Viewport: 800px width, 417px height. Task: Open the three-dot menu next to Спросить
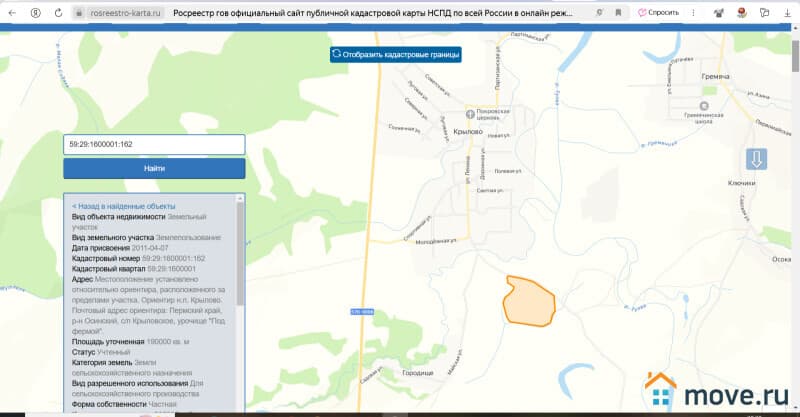click(x=693, y=13)
